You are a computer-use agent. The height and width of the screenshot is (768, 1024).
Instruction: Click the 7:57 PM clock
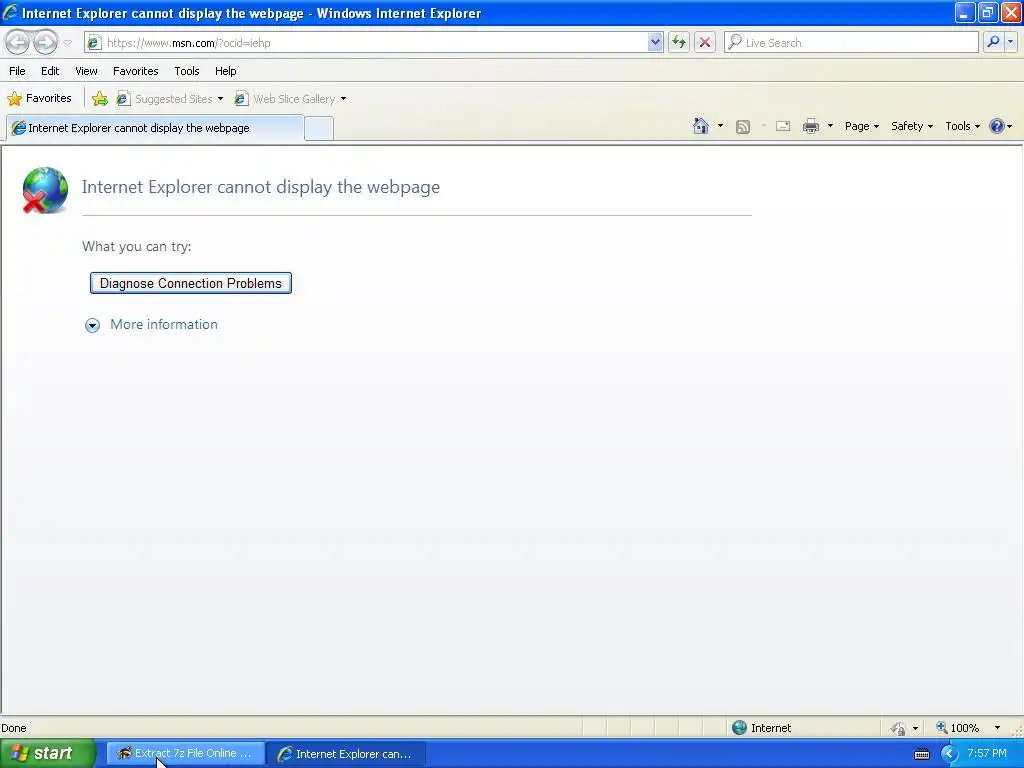click(987, 753)
